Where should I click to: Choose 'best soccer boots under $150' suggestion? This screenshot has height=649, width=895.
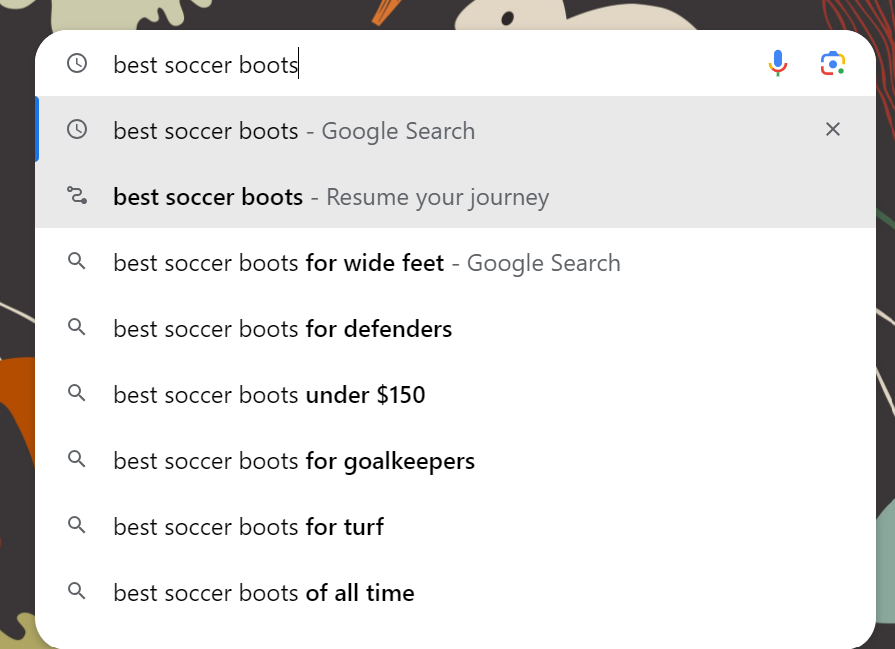269,395
